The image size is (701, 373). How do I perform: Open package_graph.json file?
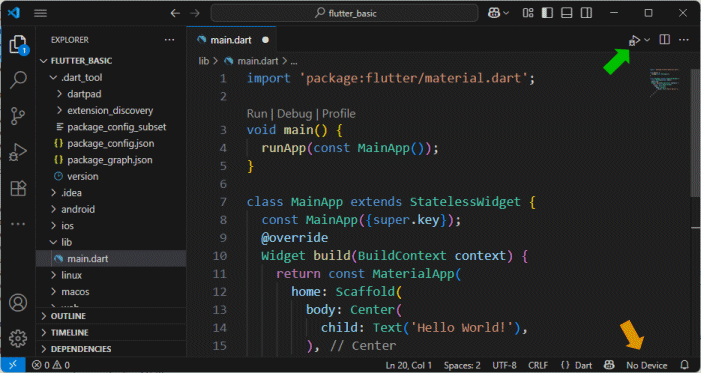point(111,160)
